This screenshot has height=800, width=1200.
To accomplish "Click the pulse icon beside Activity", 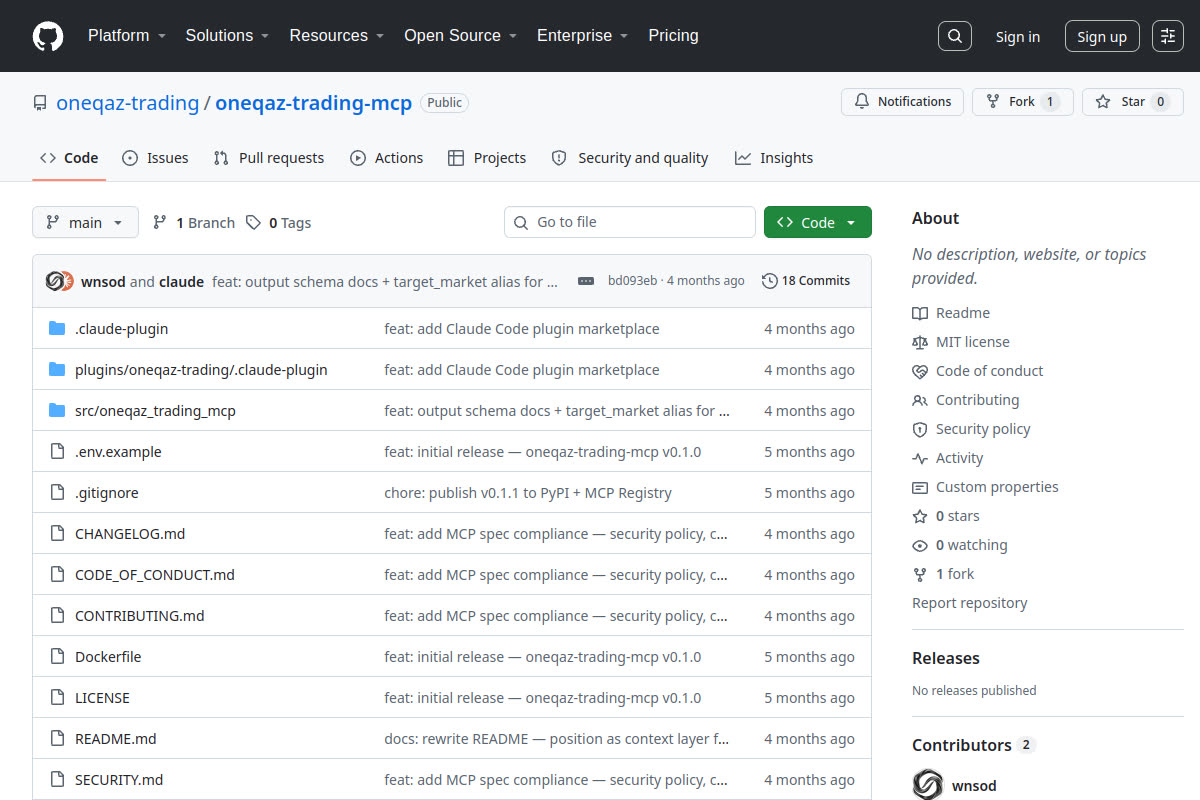I will point(920,458).
